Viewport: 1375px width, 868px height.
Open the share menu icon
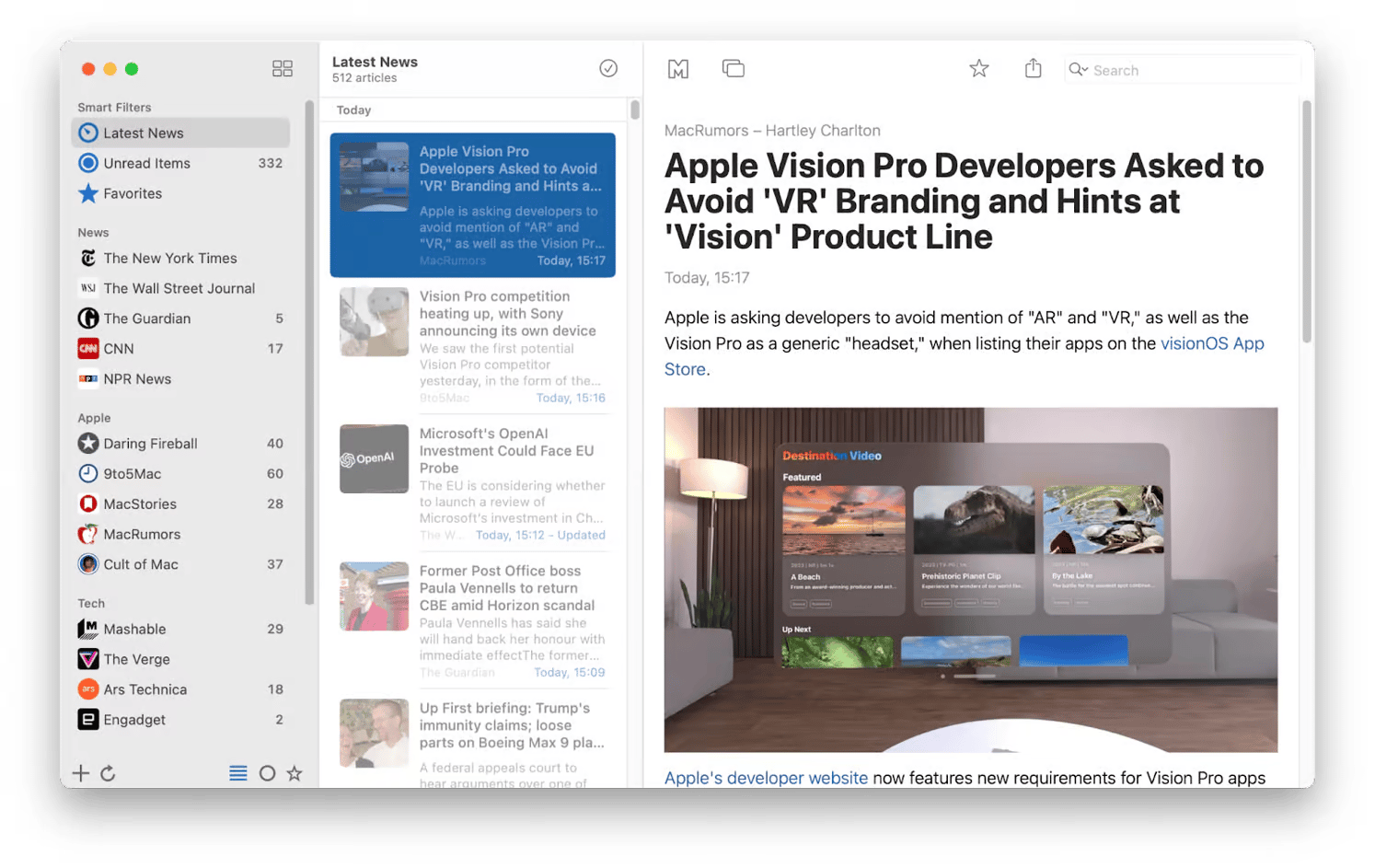click(x=1033, y=69)
